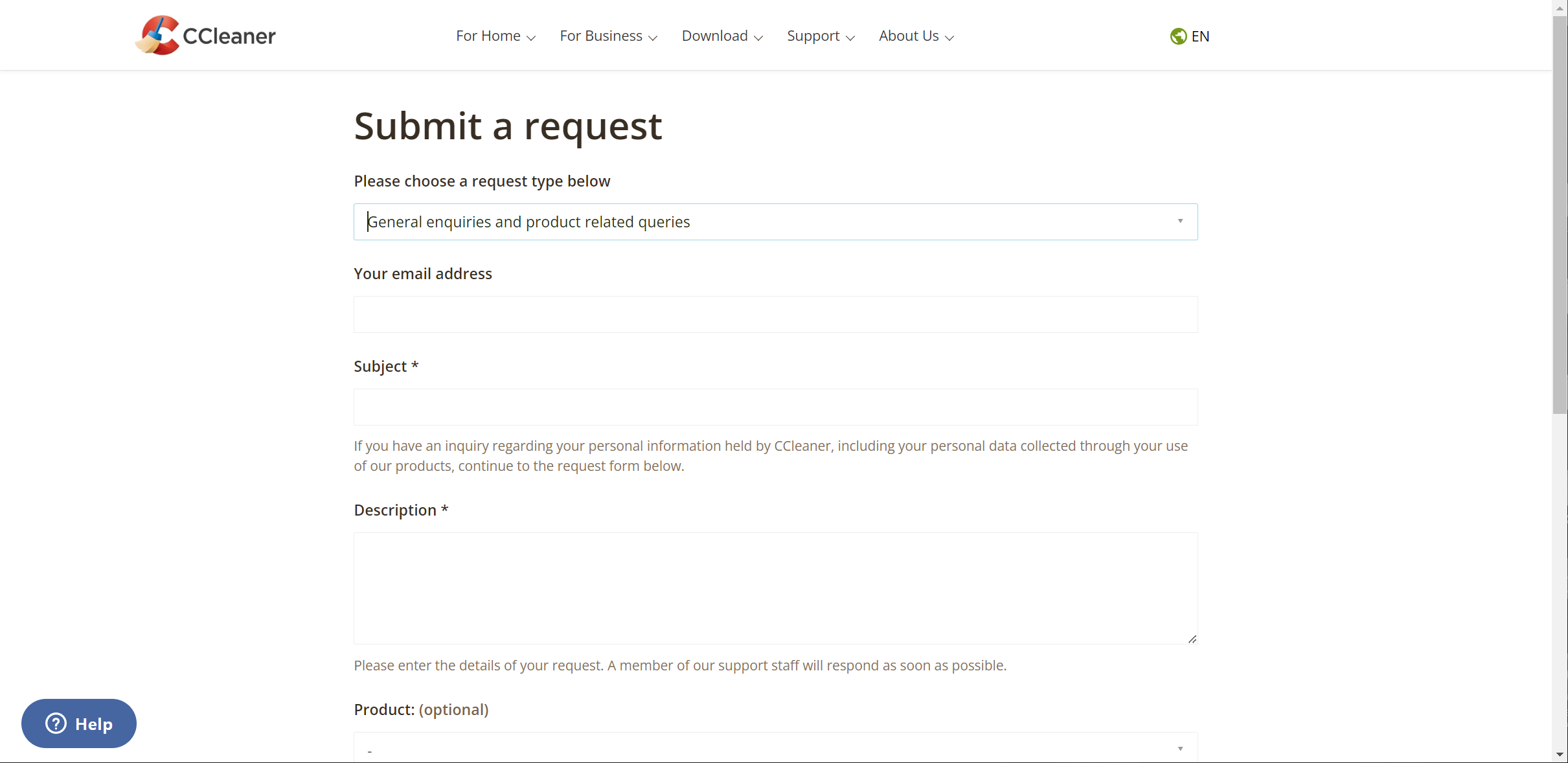Click the request type dropdown arrow
The image size is (1568, 763).
coord(1180,222)
